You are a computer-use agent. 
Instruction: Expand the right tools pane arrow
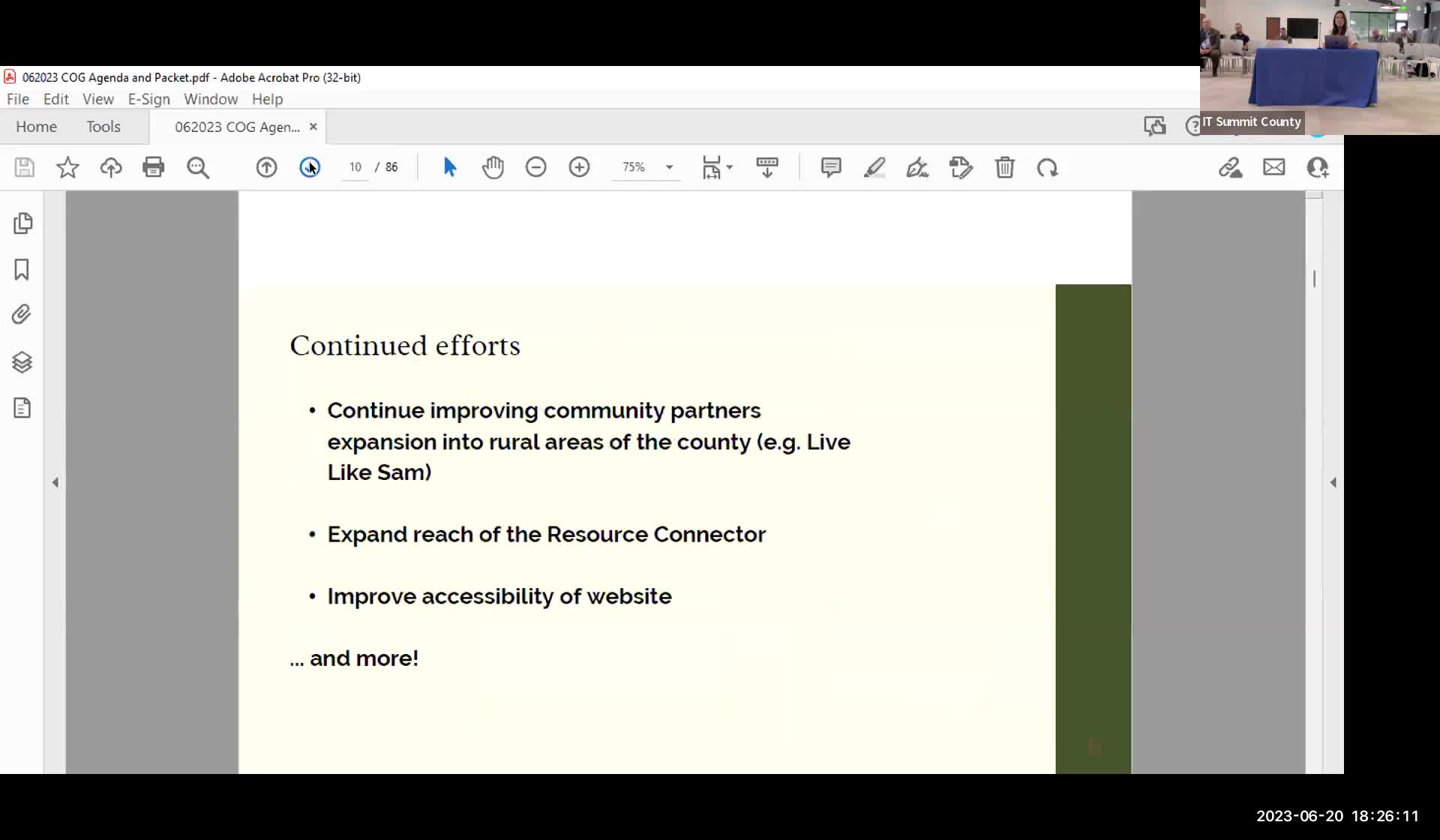point(1333,482)
